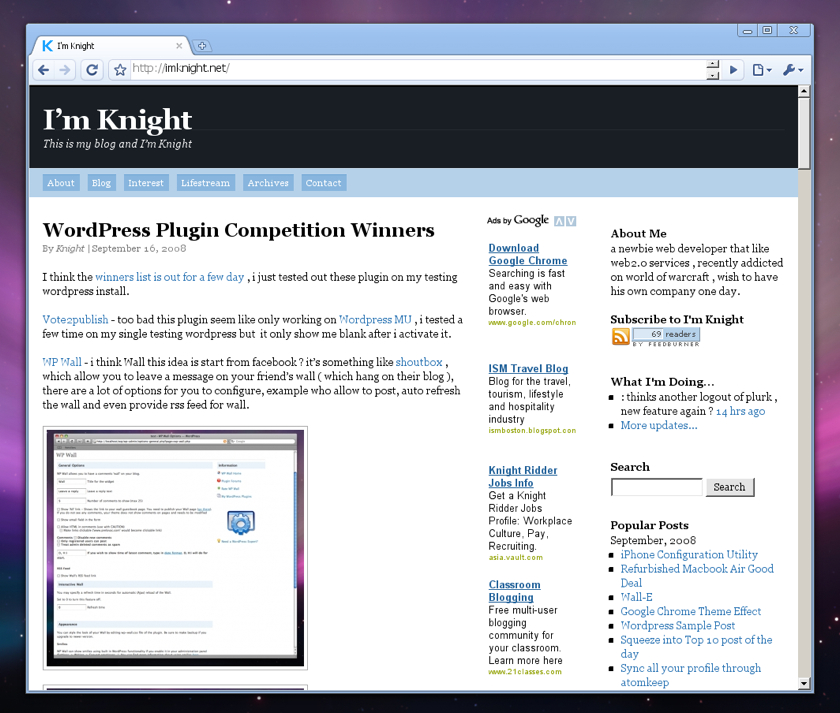Open 'Sync all your profile through atomkeep' post

pos(691,675)
